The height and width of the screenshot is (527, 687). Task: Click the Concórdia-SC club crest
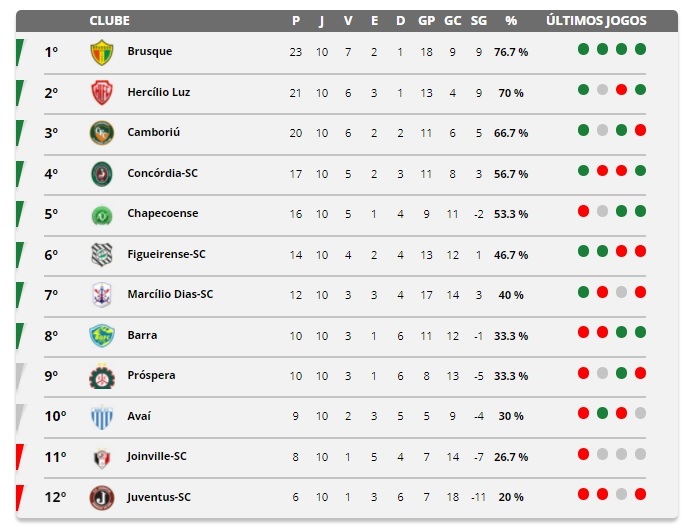click(102, 173)
